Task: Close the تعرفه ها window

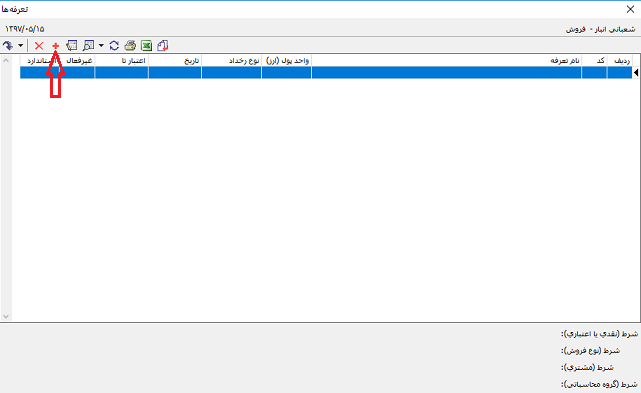Action: point(630,9)
